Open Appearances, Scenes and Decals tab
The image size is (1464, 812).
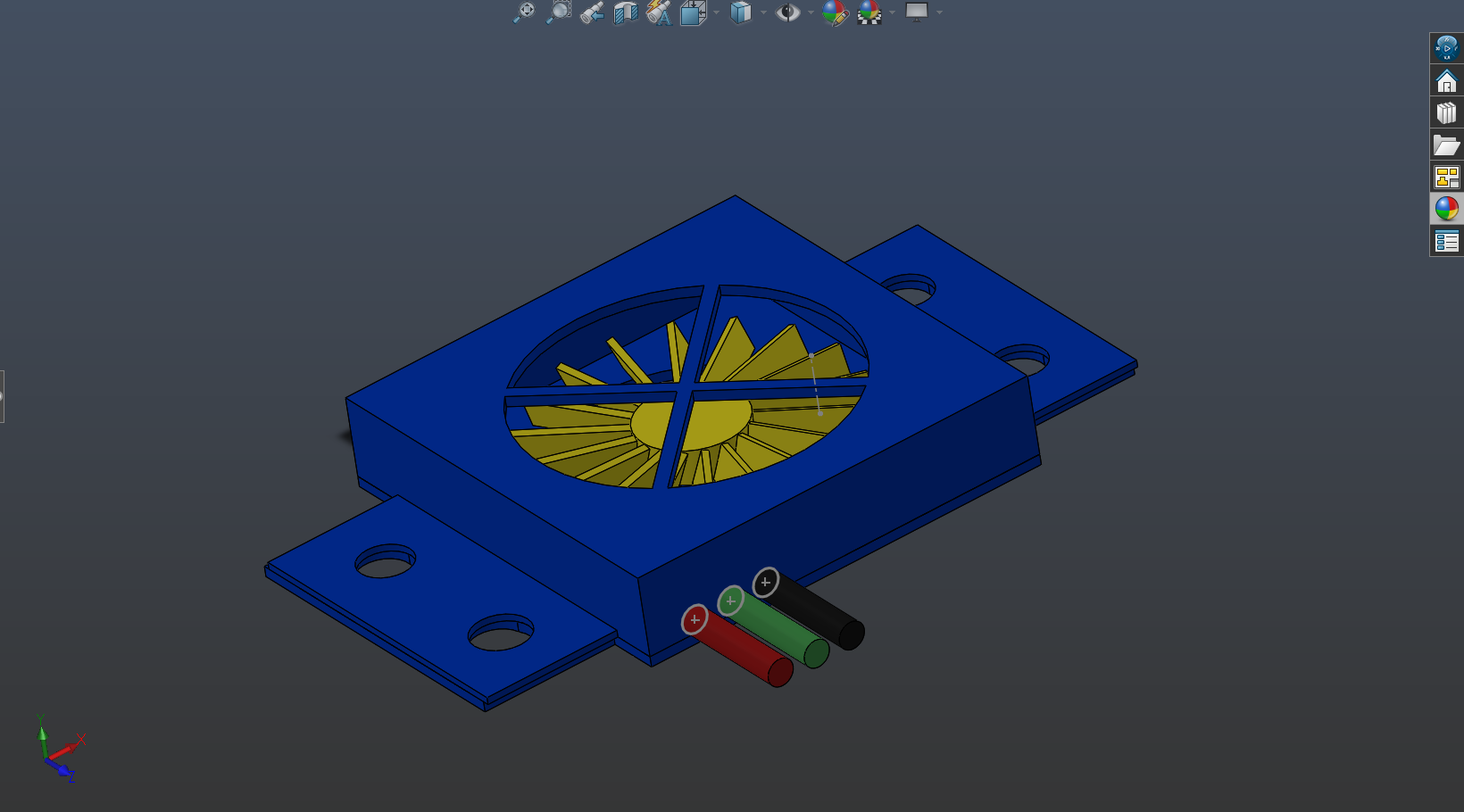click(x=1446, y=209)
